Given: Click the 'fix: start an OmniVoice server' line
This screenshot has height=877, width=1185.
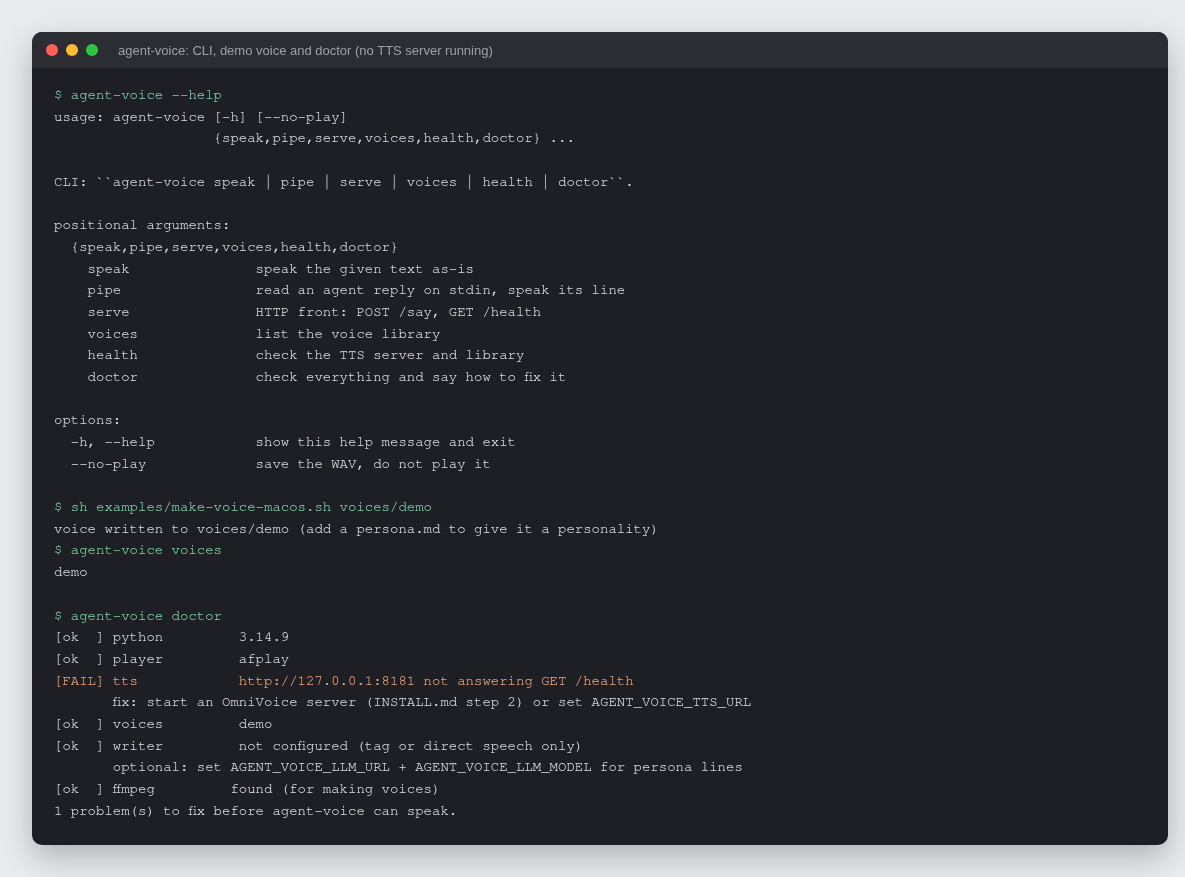Looking at the screenshot, I should point(432,702).
